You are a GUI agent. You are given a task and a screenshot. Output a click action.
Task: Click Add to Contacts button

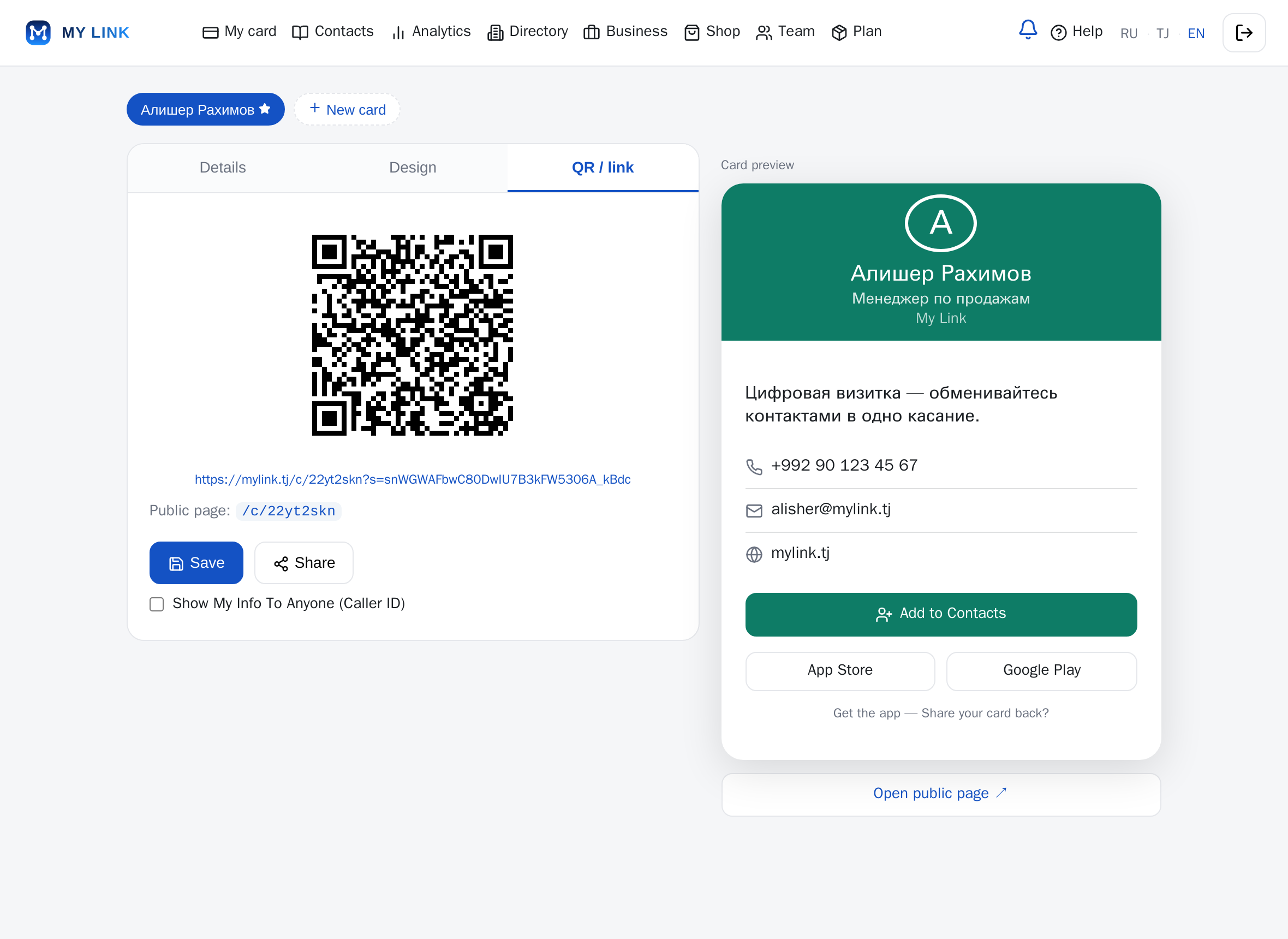coord(941,614)
